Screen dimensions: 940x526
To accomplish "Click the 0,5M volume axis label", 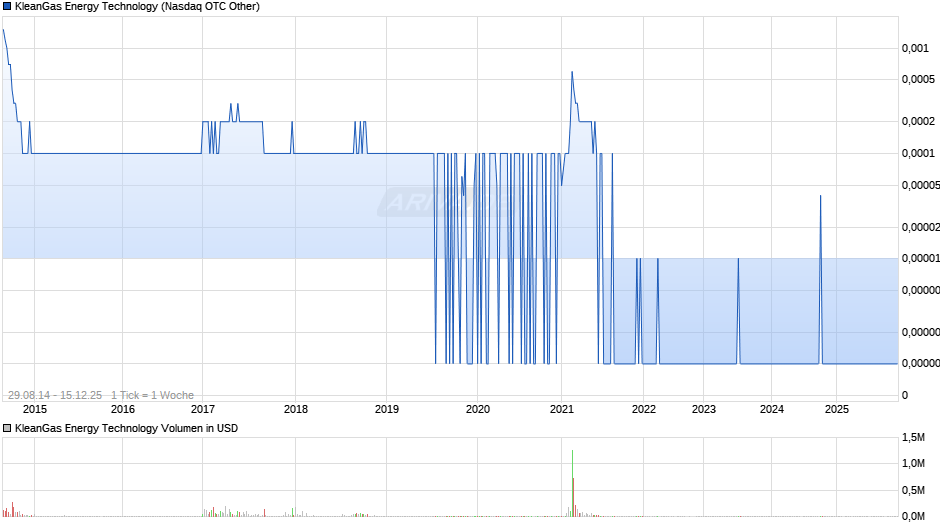I will (914, 491).
